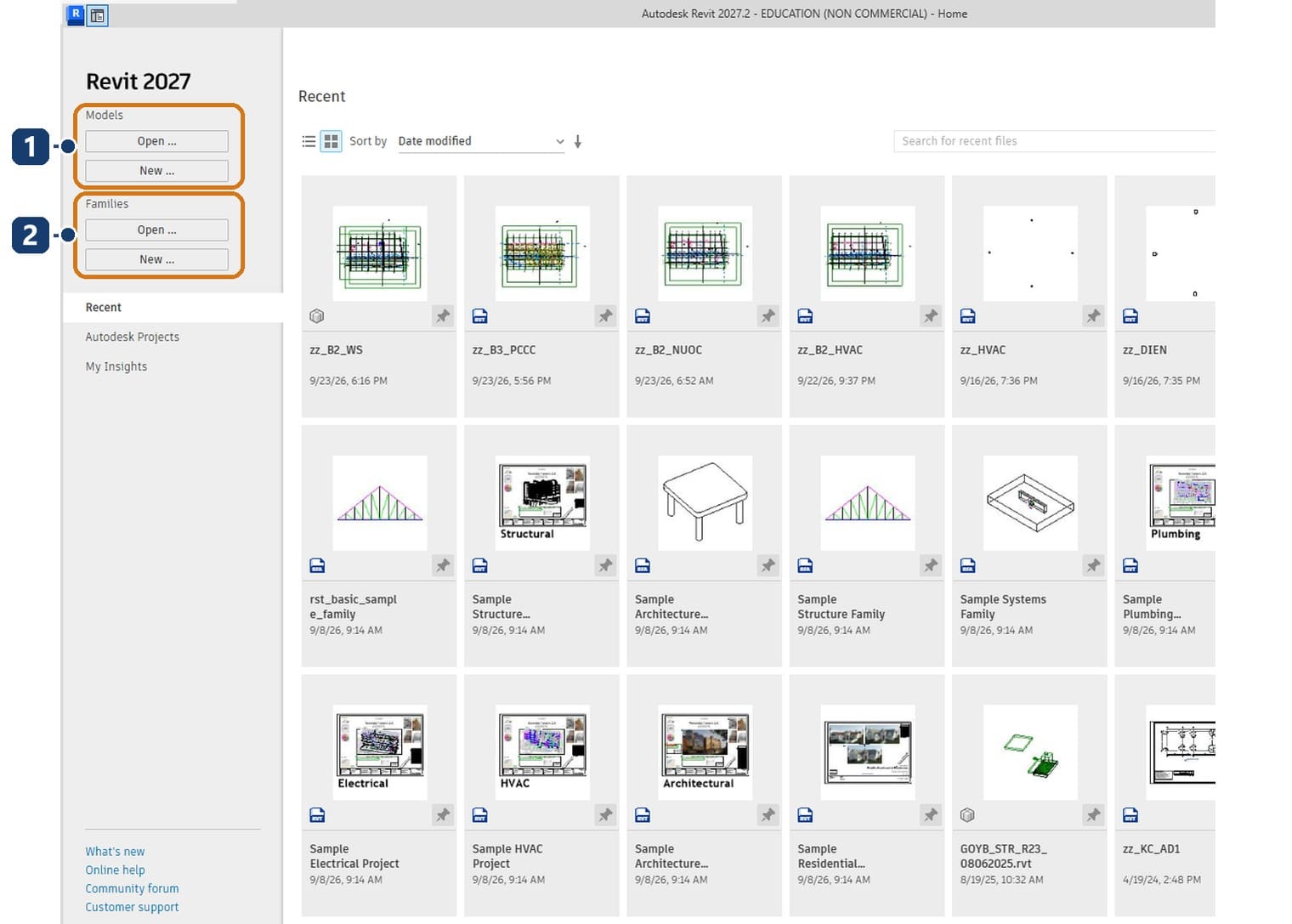Click RVT file icon on zz_KC_AD1 card
This screenshot has width=1292, height=924.
pyautogui.click(x=1130, y=815)
